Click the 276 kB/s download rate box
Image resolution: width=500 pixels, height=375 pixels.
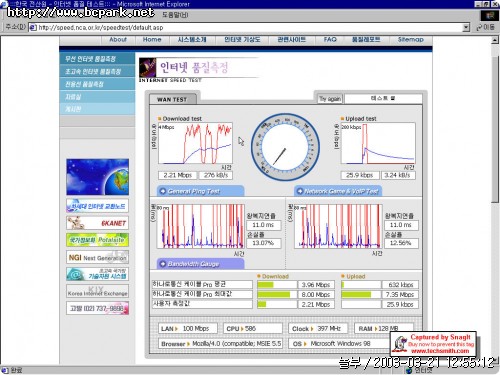tap(216, 175)
